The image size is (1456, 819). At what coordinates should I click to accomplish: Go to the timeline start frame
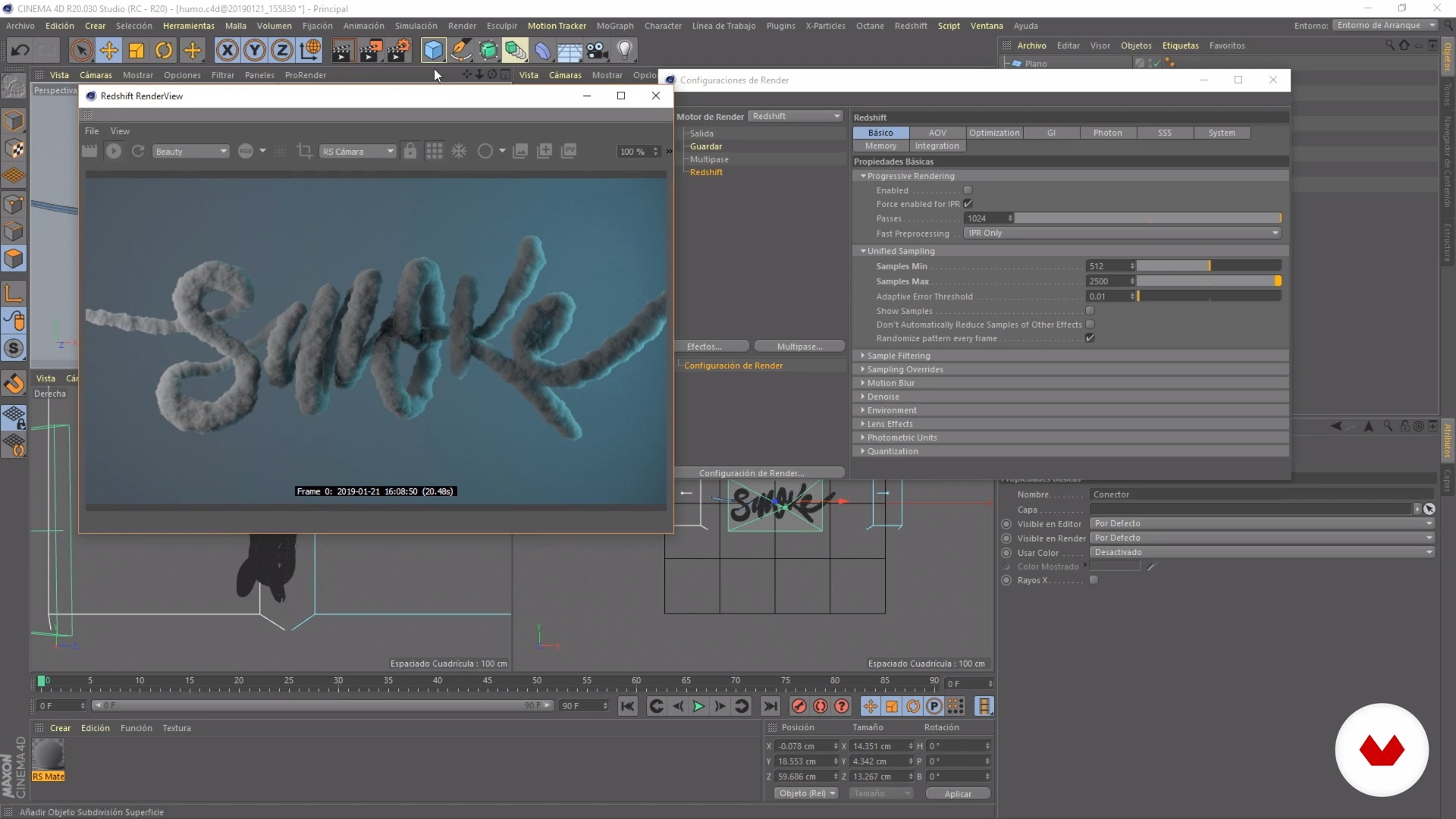tap(627, 706)
